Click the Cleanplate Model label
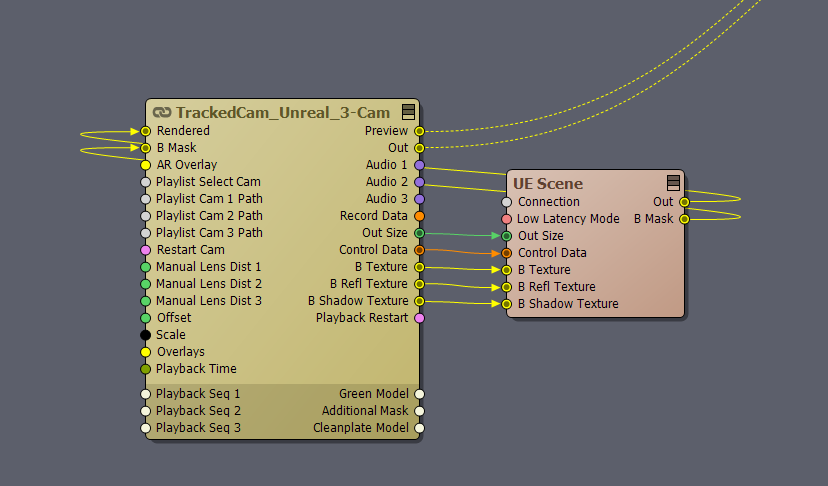The image size is (828, 486). coord(361,428)
